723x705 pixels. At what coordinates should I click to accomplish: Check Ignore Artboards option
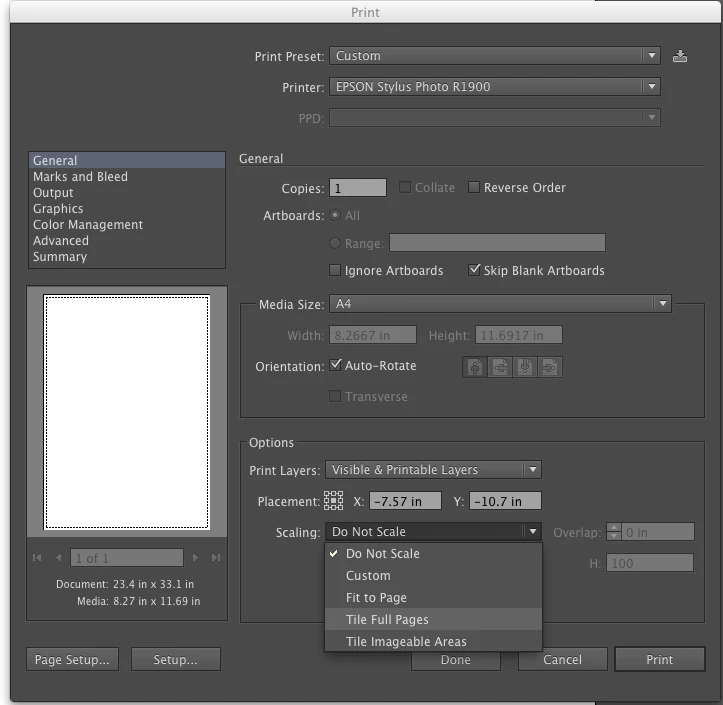pyautogui.click(x=335, y=270)
